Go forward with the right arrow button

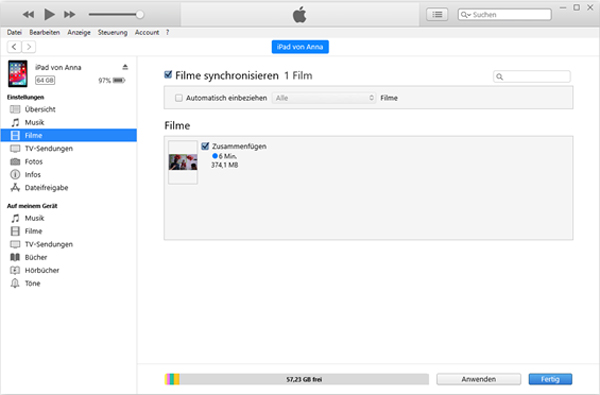coord(29,47)
